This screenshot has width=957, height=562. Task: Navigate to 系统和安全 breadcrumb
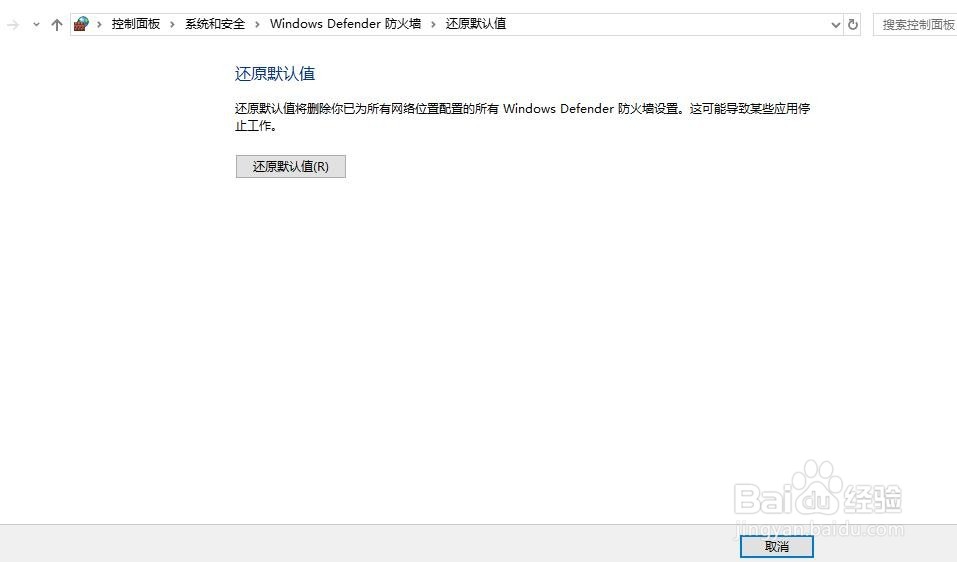coord(215,24)
